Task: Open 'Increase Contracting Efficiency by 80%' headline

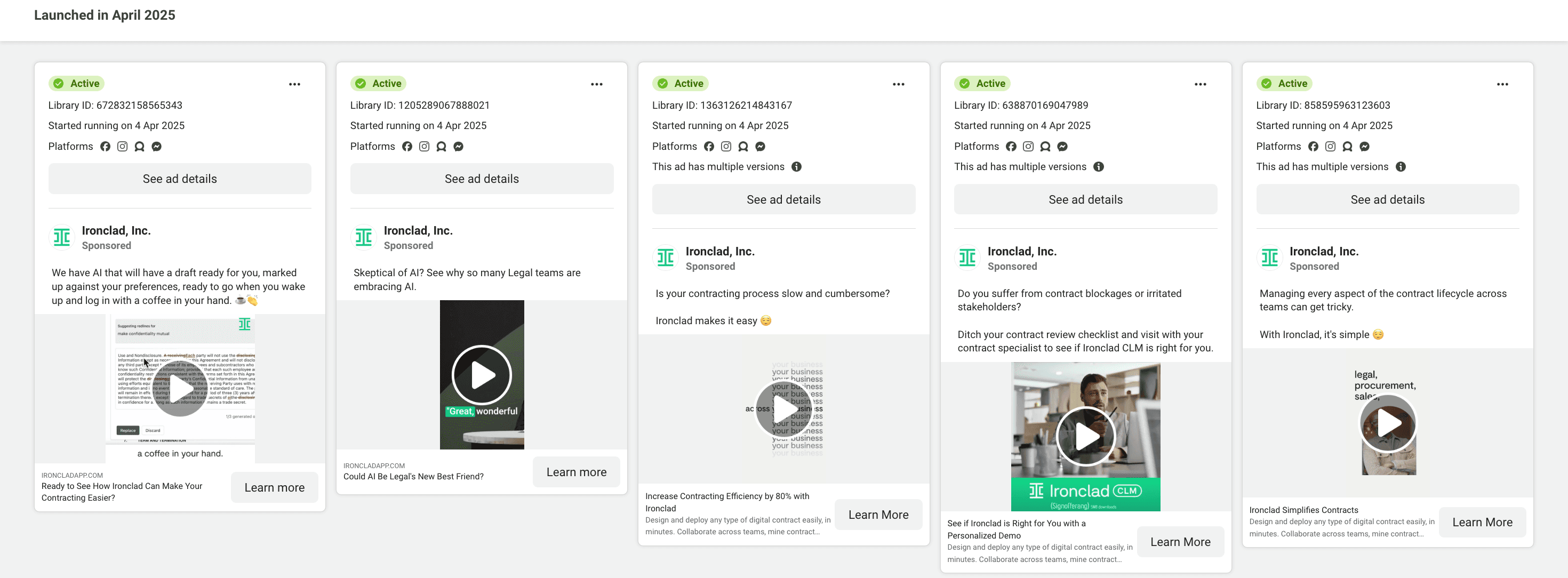Action: pyautogui.click(x=727, y=502)
